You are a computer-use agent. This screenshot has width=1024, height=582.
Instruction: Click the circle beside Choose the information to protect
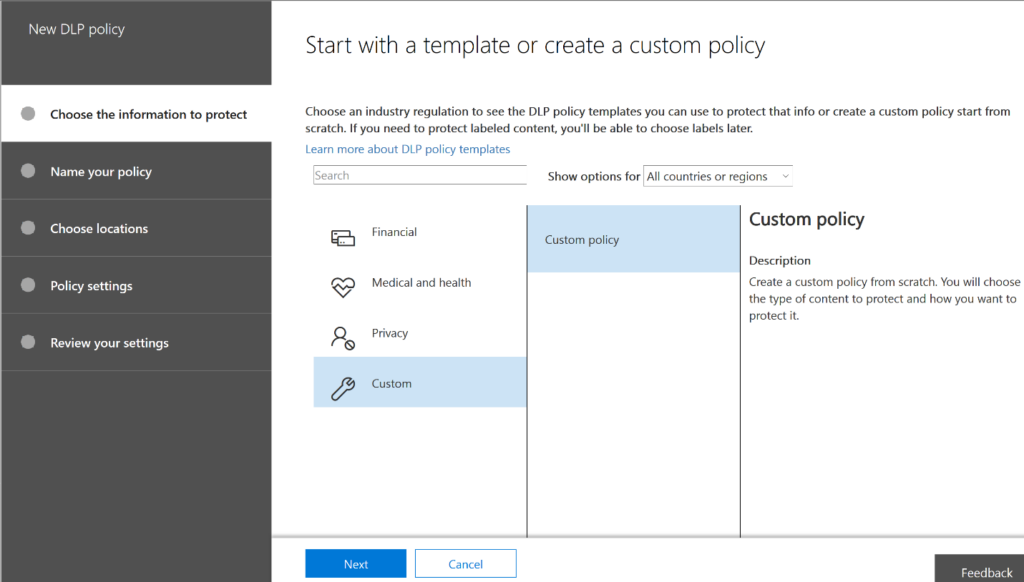28,114
